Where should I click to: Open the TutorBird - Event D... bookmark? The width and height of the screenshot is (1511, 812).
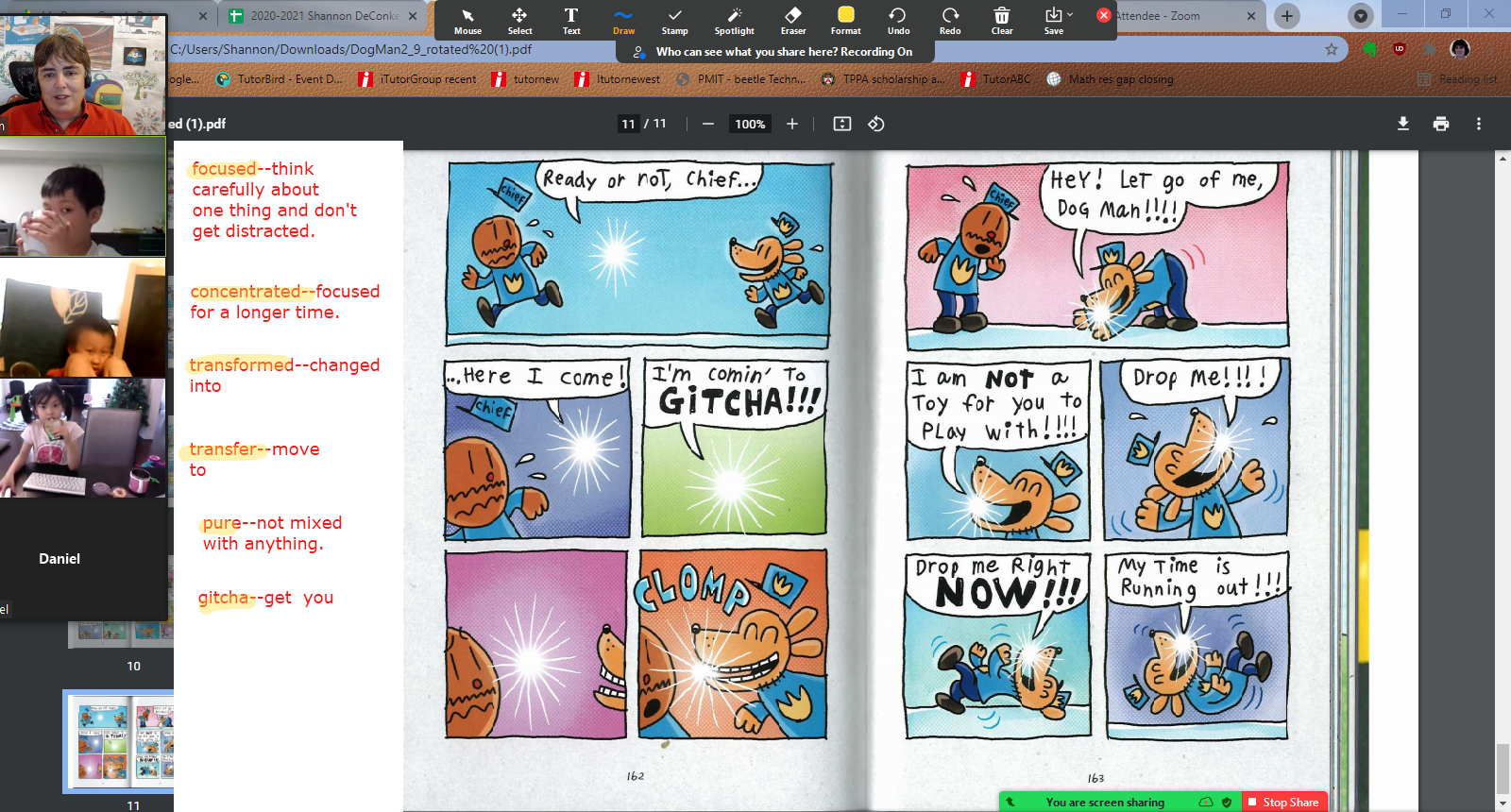(280, 79)
